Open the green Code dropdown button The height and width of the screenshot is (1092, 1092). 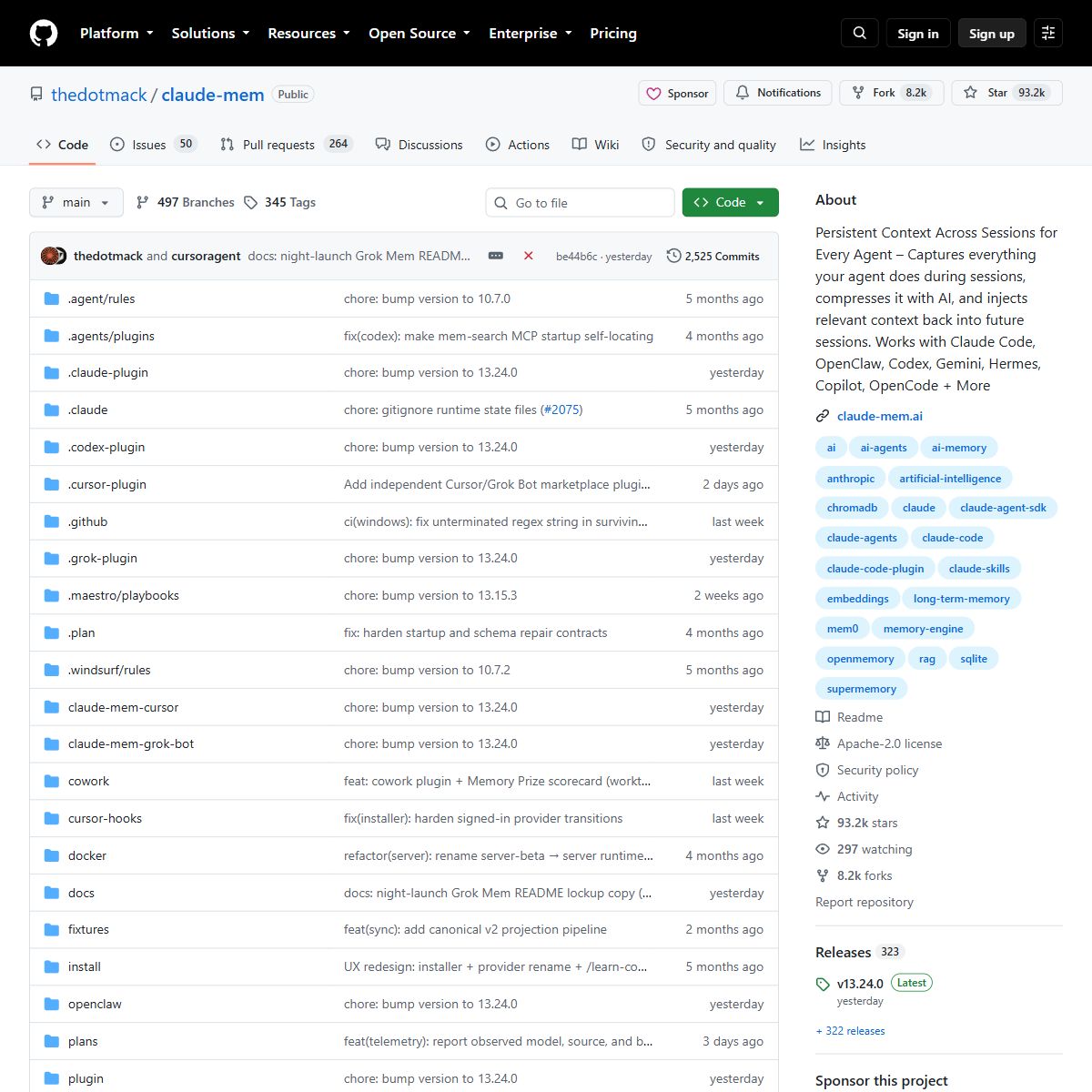(x=731, y=202)
